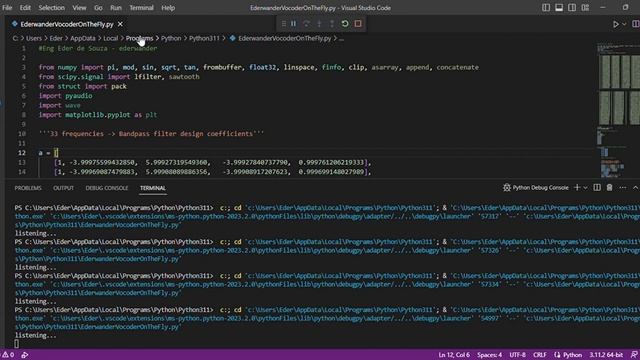Click the last 'listening...' terminal output

point(36,336)
